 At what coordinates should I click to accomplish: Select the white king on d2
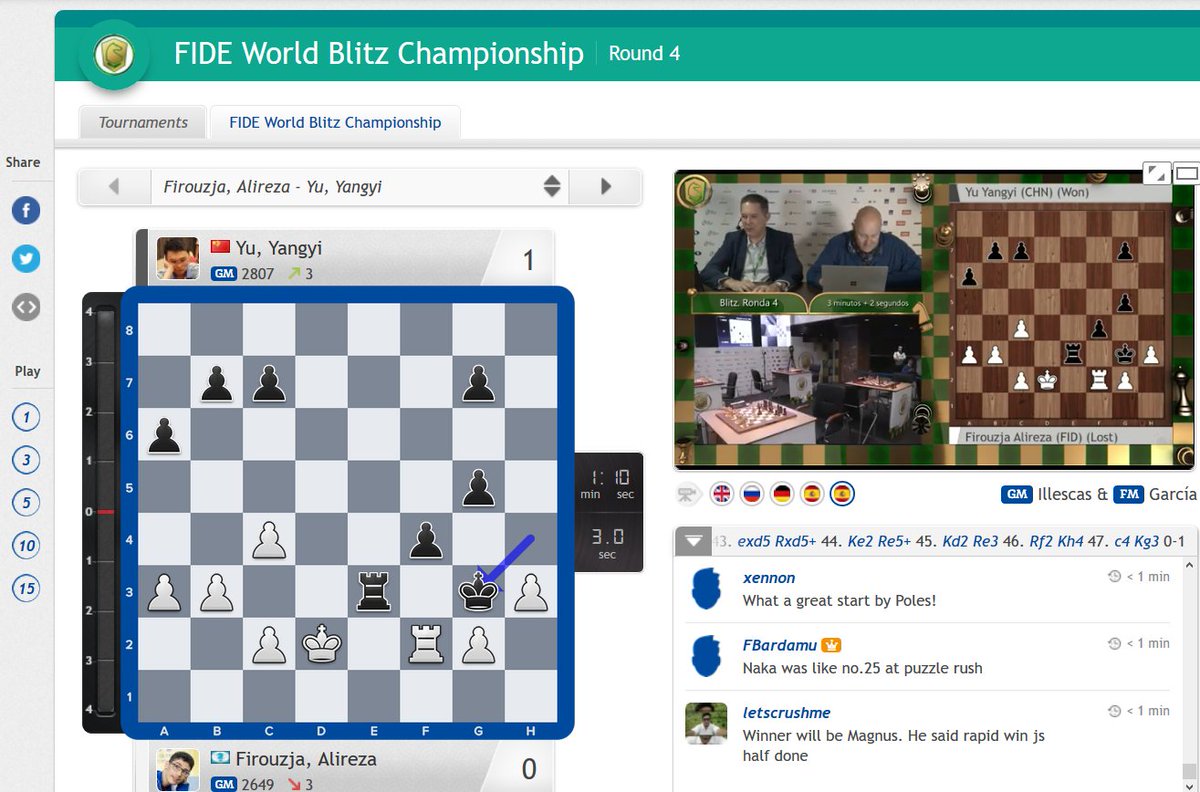[322, 644]
